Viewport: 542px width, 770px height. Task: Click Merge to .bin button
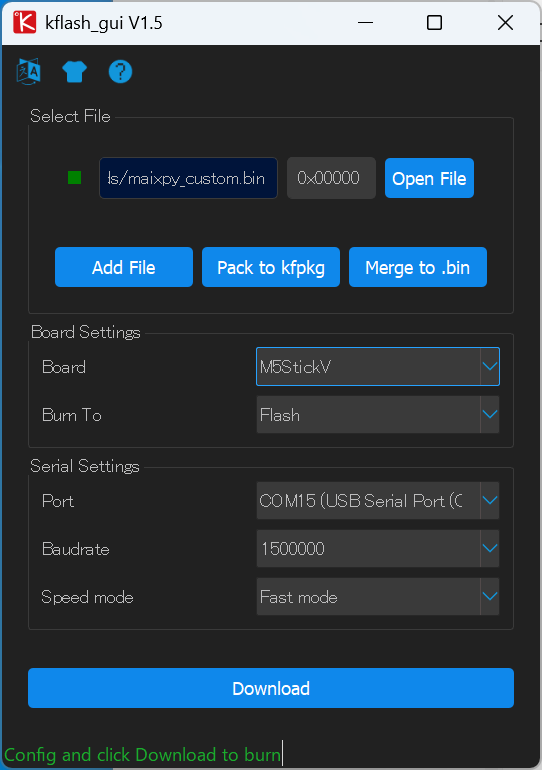pyautogui.click(x=418, y=267)
